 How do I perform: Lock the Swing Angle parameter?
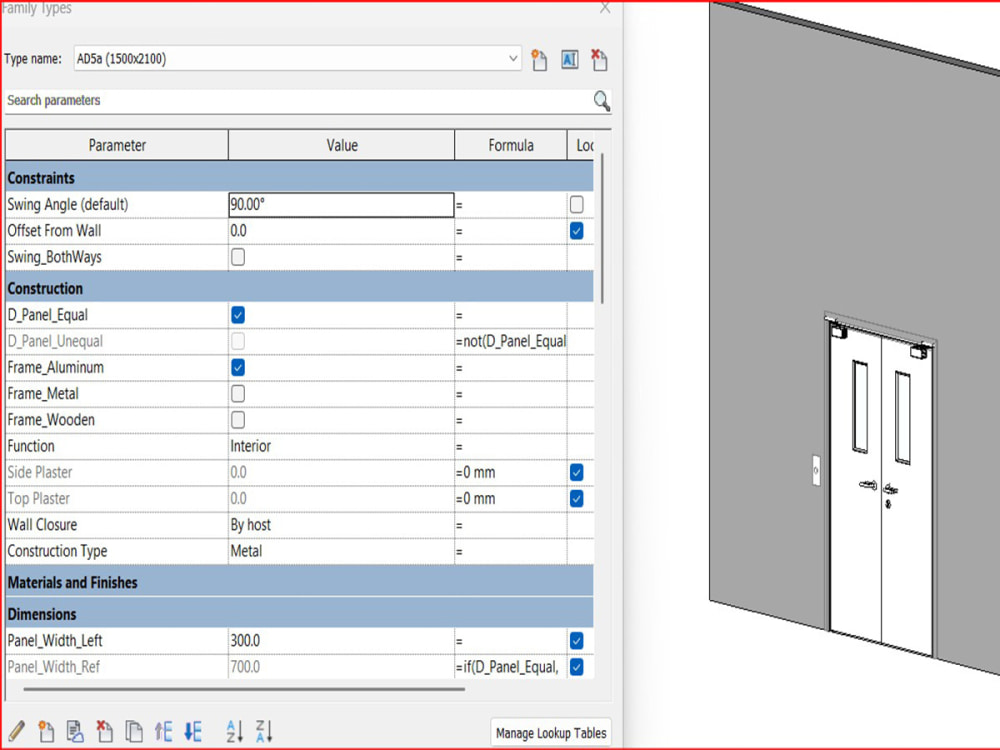[x=577, y=205]
